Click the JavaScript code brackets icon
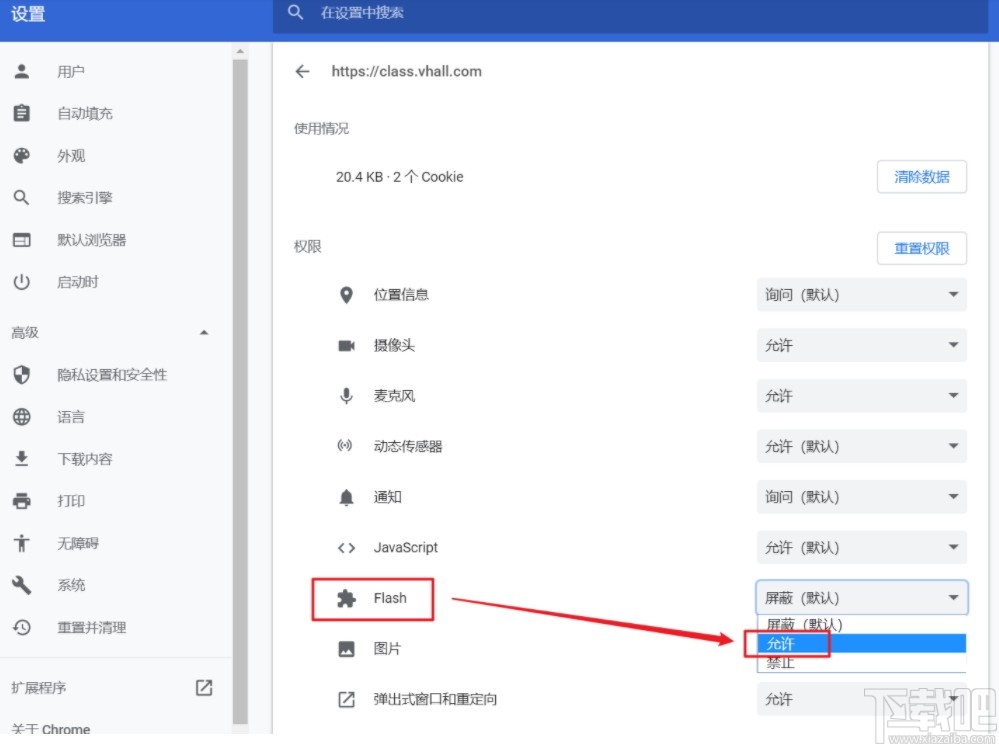 point(346,547)
